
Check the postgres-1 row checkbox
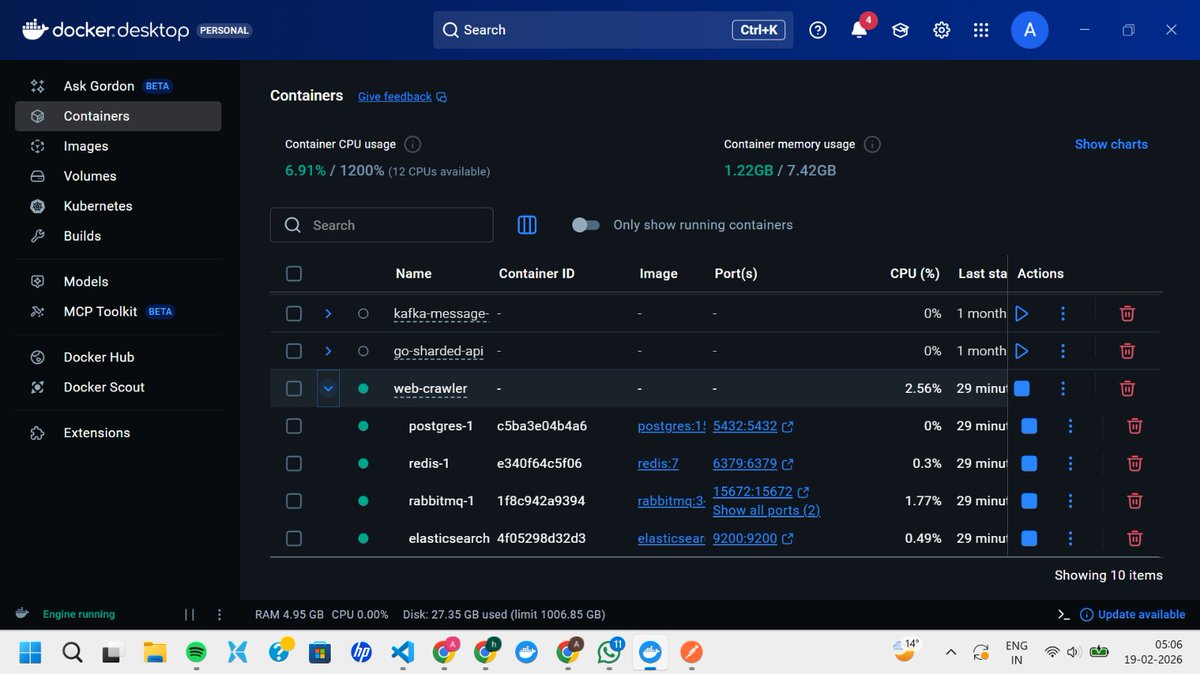click(294, 426)
